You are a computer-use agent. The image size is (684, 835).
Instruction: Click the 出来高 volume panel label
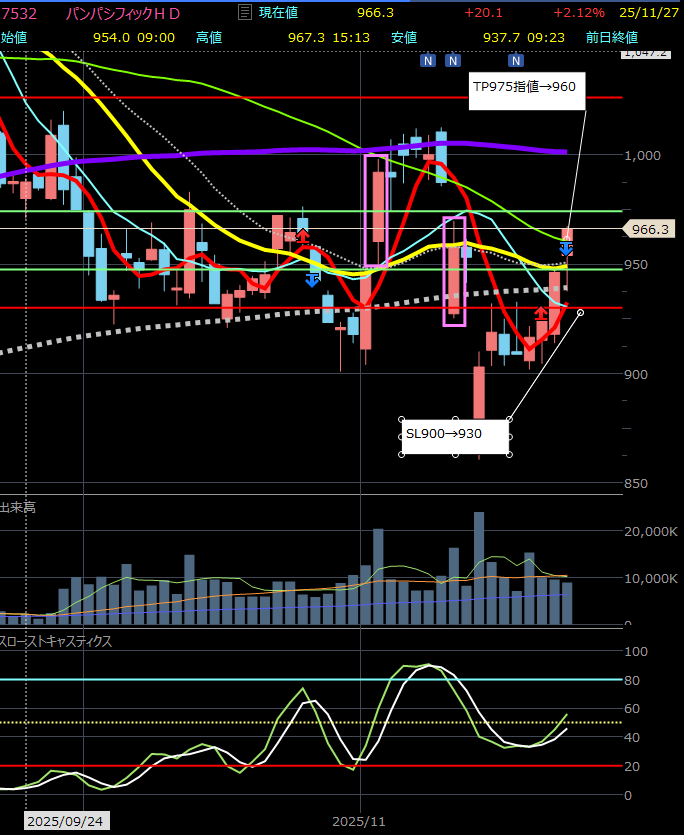click(18, 508)
